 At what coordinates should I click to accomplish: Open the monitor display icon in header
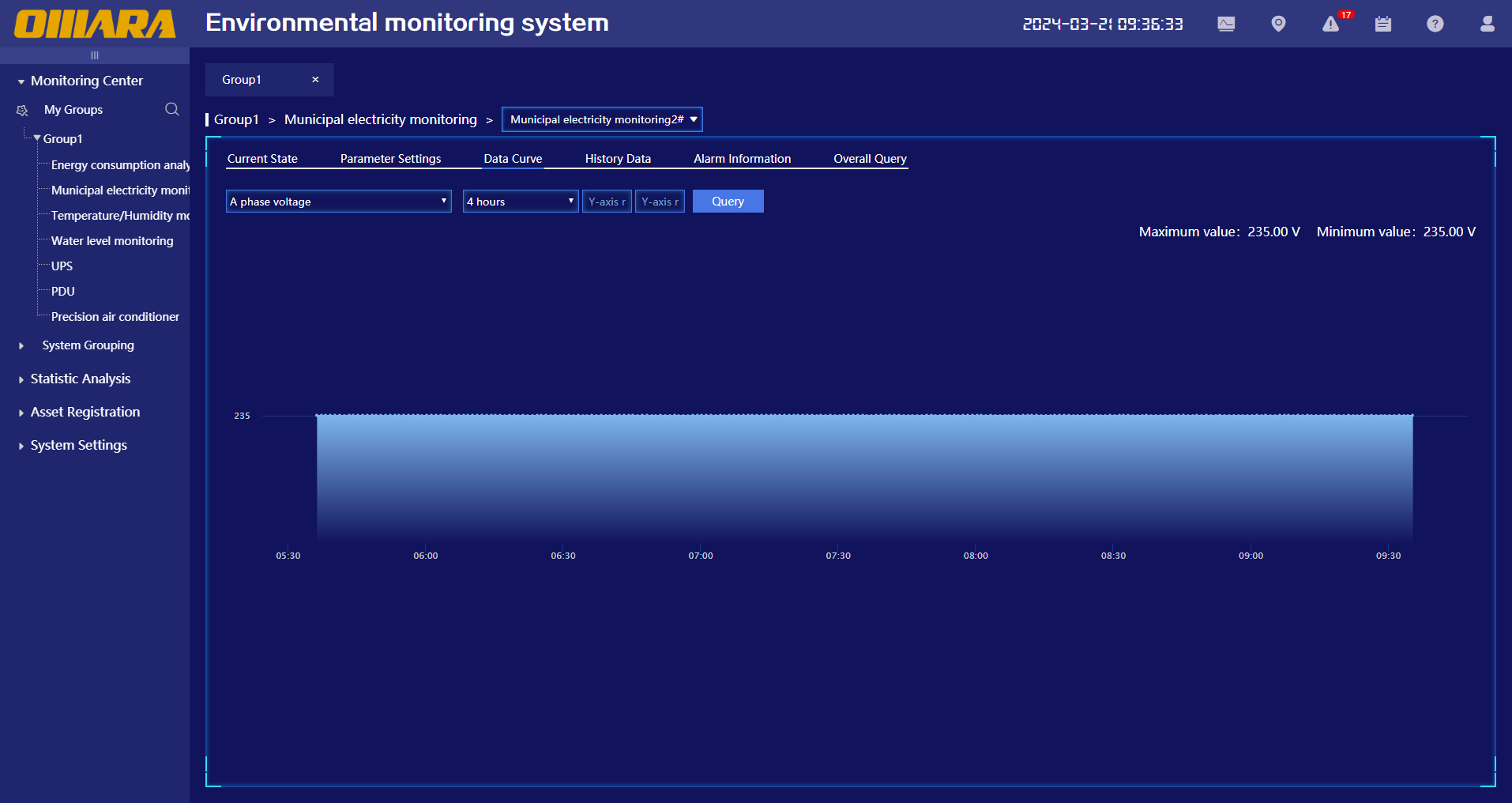point(1226,24)
